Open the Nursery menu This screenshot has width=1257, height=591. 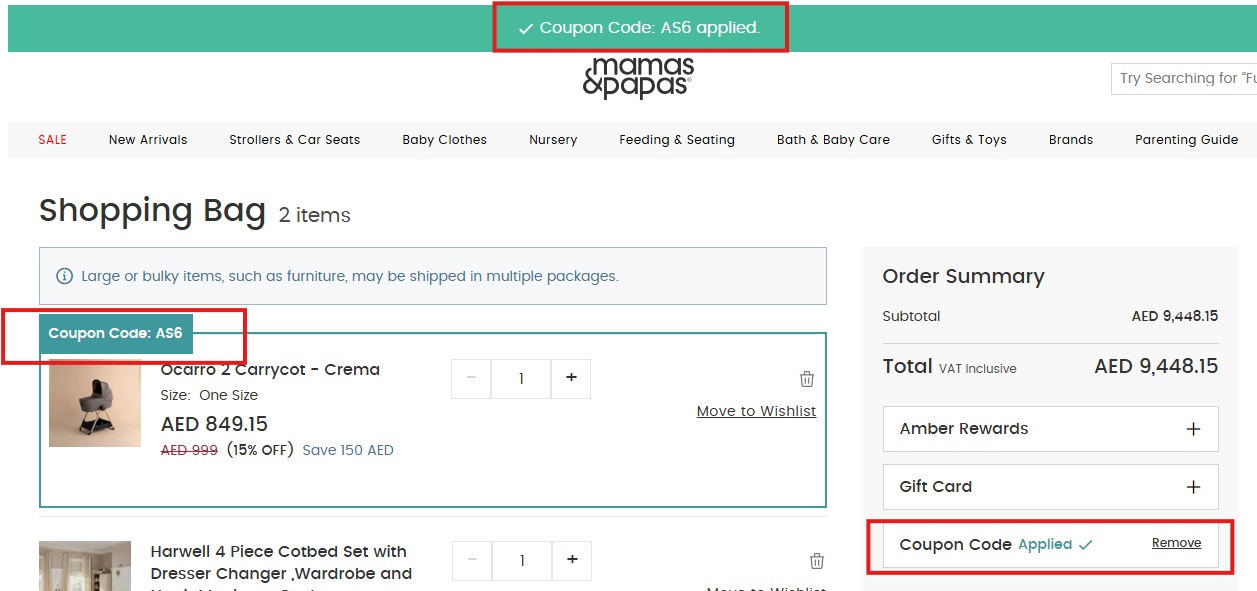pyautogui.click(x=553, y=140)
